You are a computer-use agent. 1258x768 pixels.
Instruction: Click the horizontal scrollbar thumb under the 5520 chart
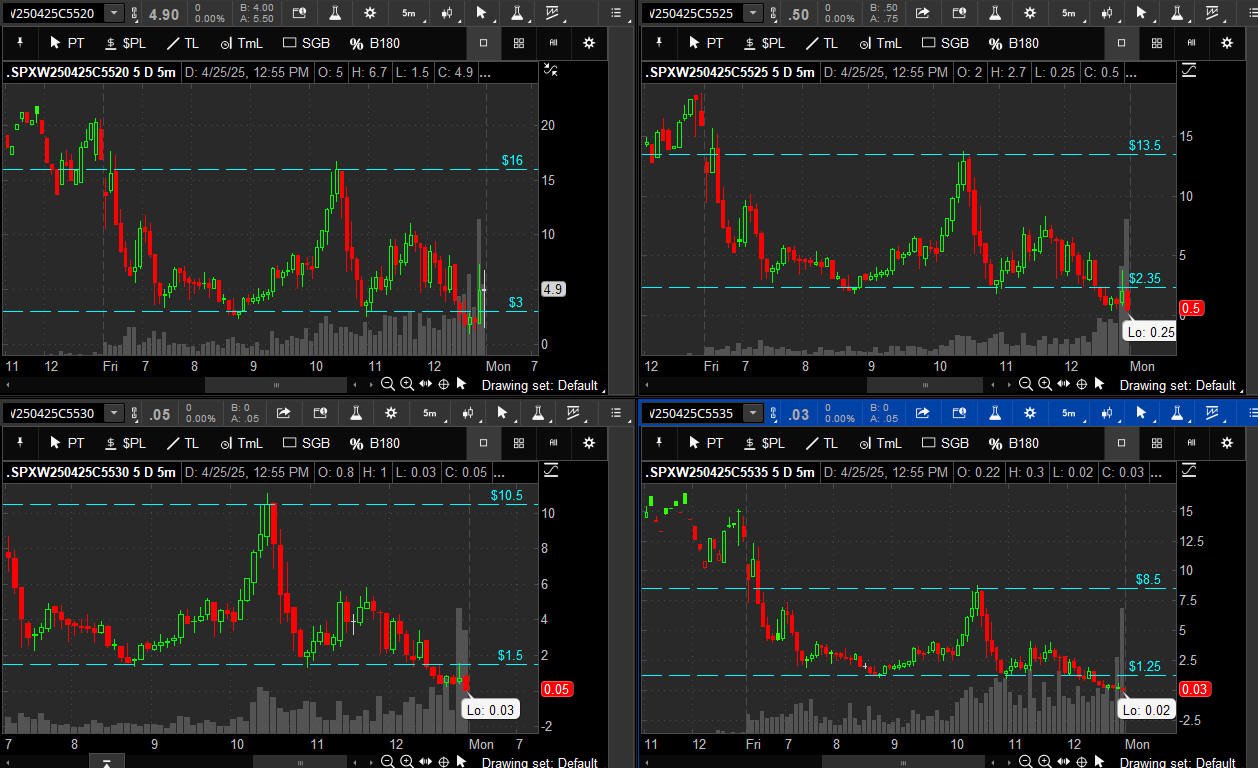tap(276, 384)
